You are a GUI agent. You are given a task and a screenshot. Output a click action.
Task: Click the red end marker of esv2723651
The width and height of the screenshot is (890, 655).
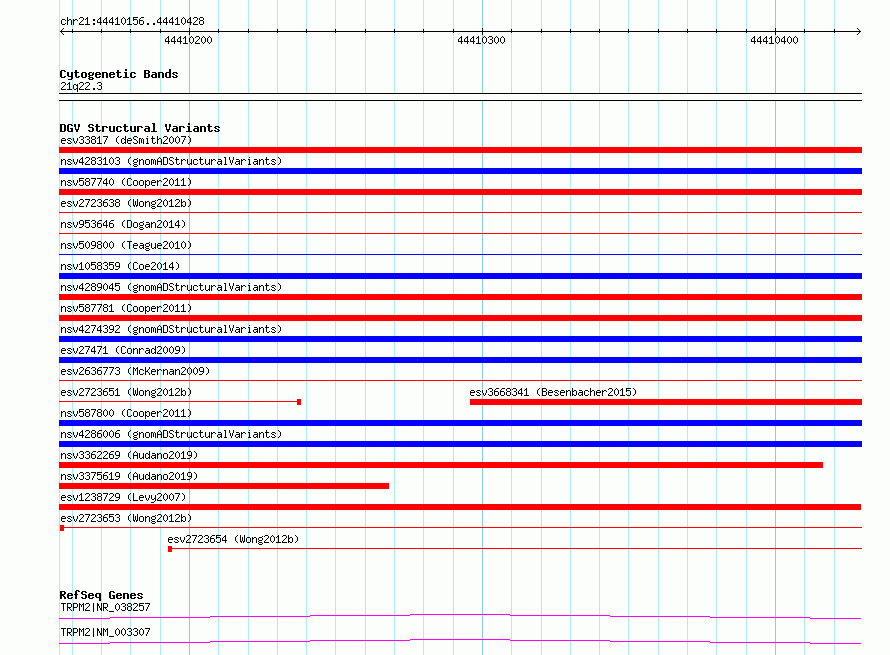coord(299,402)
